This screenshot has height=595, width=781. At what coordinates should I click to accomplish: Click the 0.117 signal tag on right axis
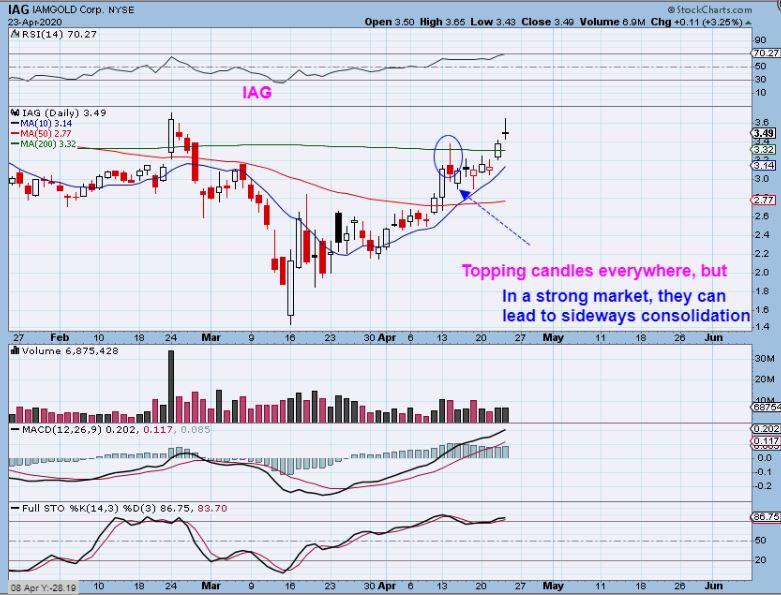point(766,441)
